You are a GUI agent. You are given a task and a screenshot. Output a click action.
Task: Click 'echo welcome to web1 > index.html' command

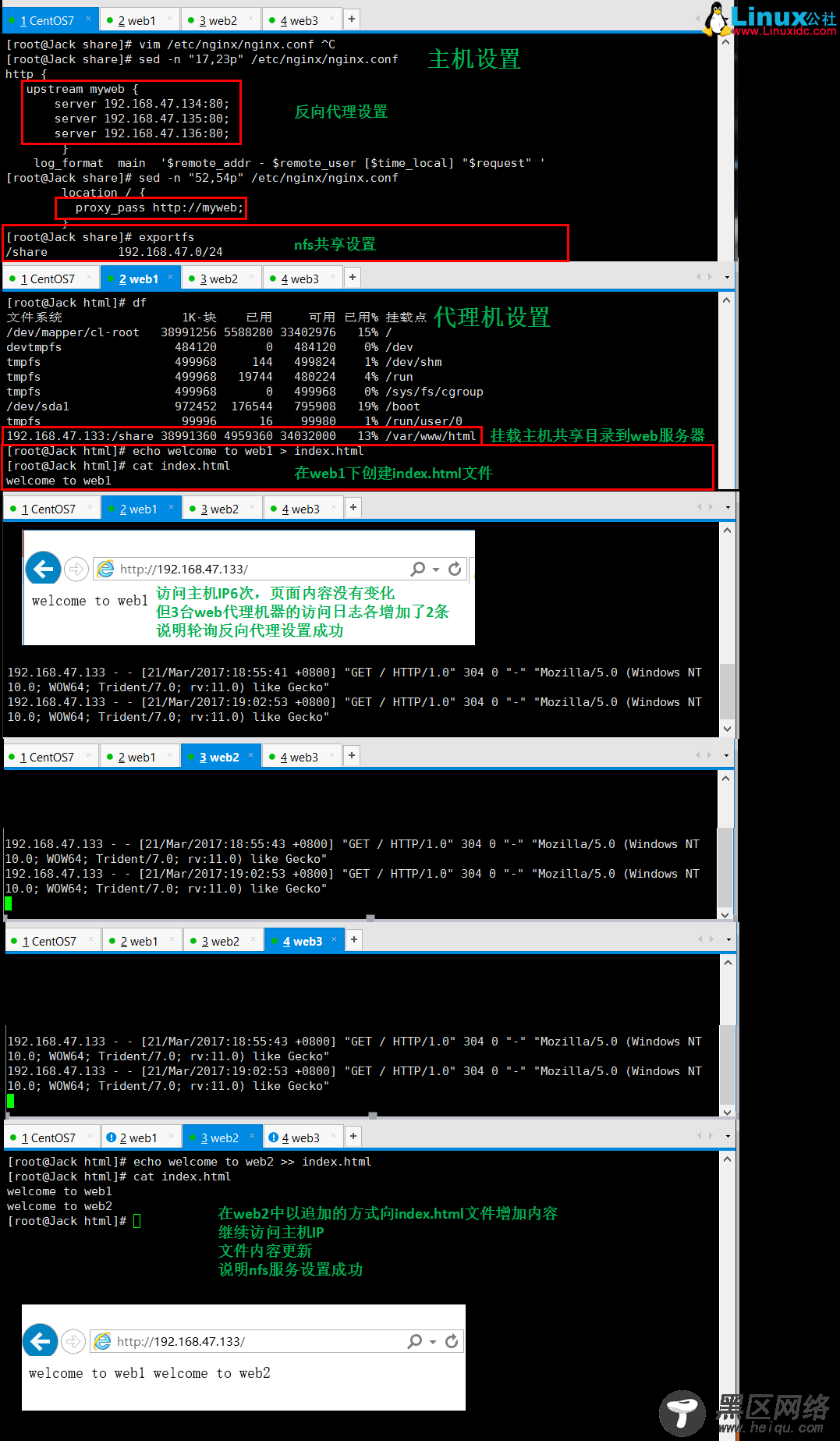pyautogui.click(x=248, y=451)
